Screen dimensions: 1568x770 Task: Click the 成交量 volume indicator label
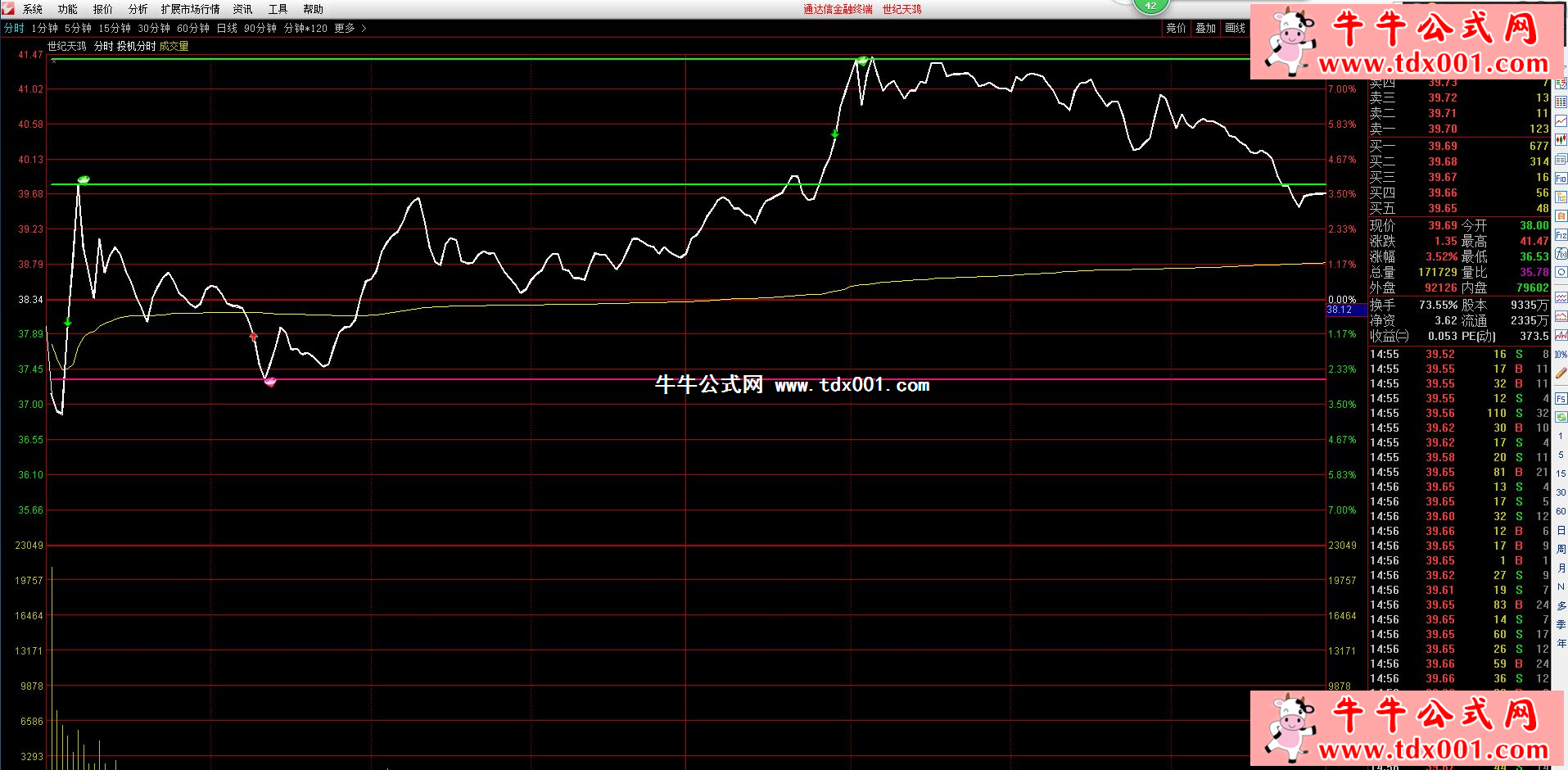174,46
